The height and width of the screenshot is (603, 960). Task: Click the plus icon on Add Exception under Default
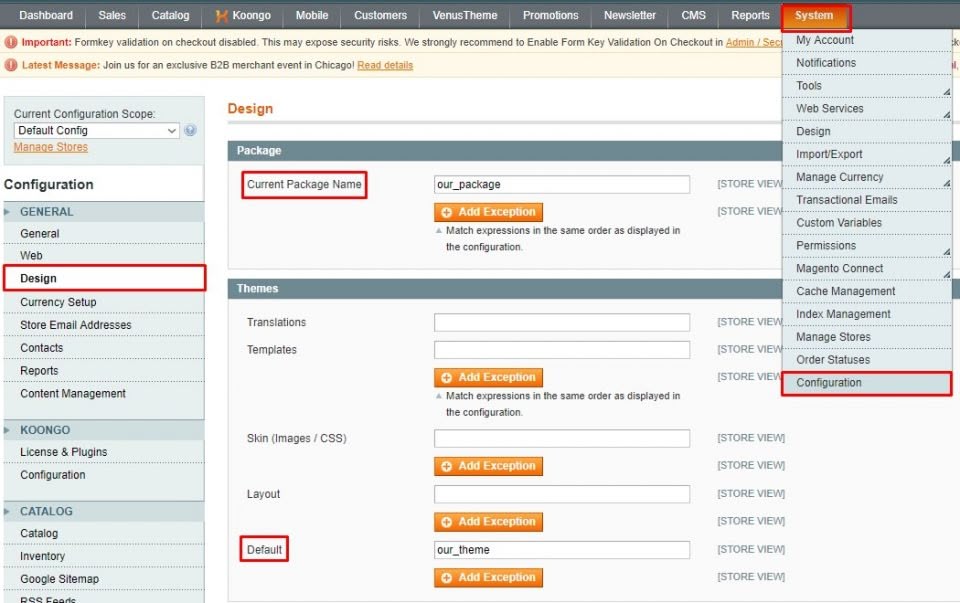click(448, 577)
